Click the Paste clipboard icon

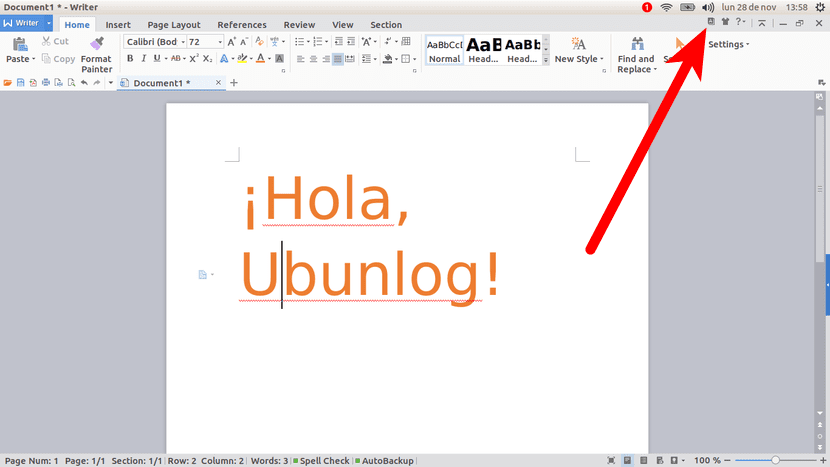click(19, 44)
